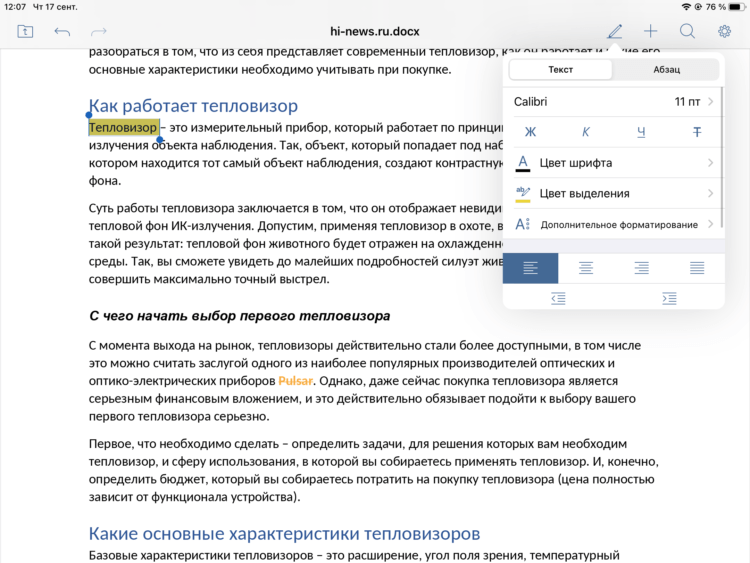Tap the battery indicator in status bar
Screen dimensions: 750x563
click(737, 7)
